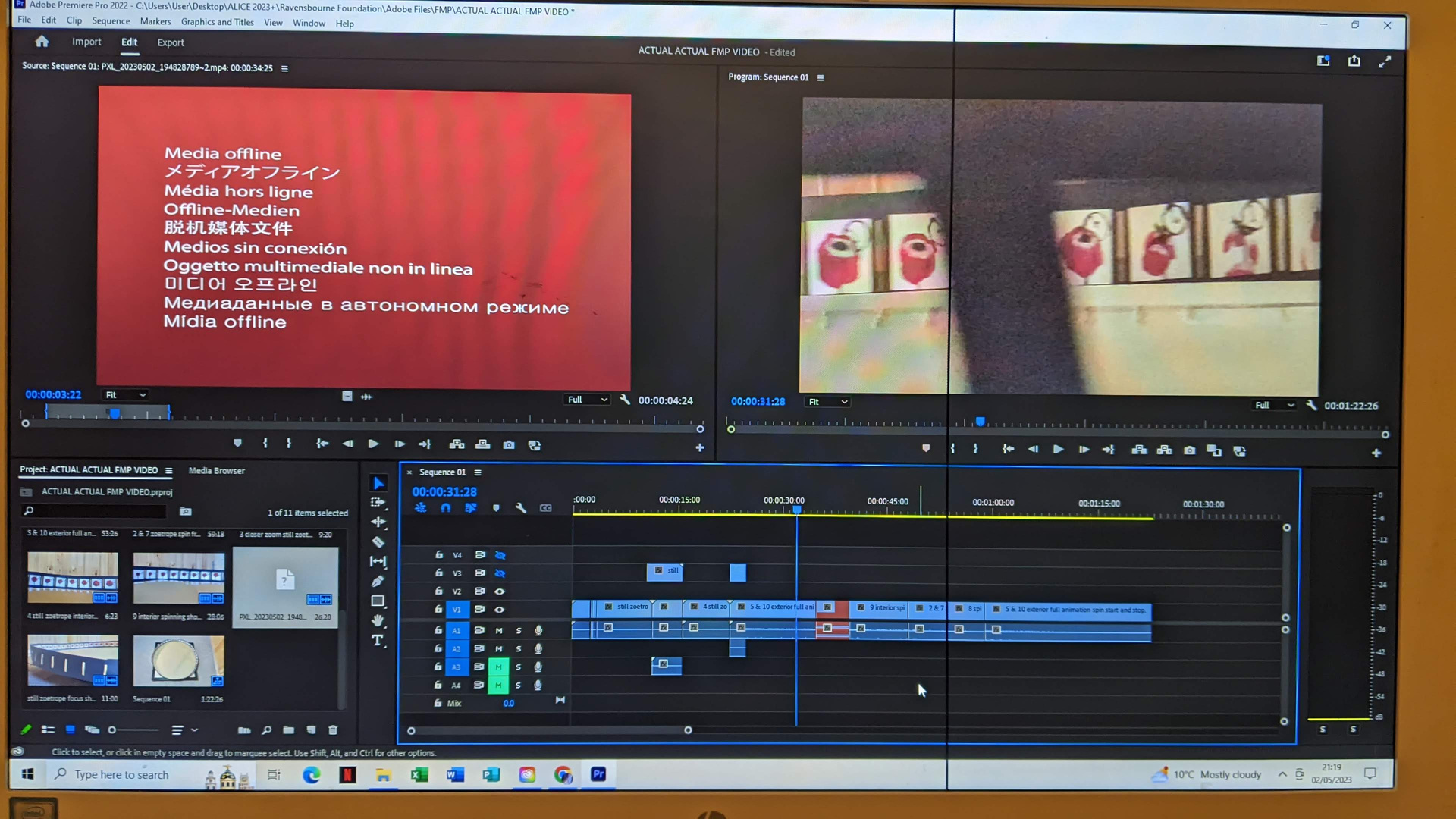Click the Extract button in Program monitor
Screen dimensions: 1456x819
[1164, 450]
